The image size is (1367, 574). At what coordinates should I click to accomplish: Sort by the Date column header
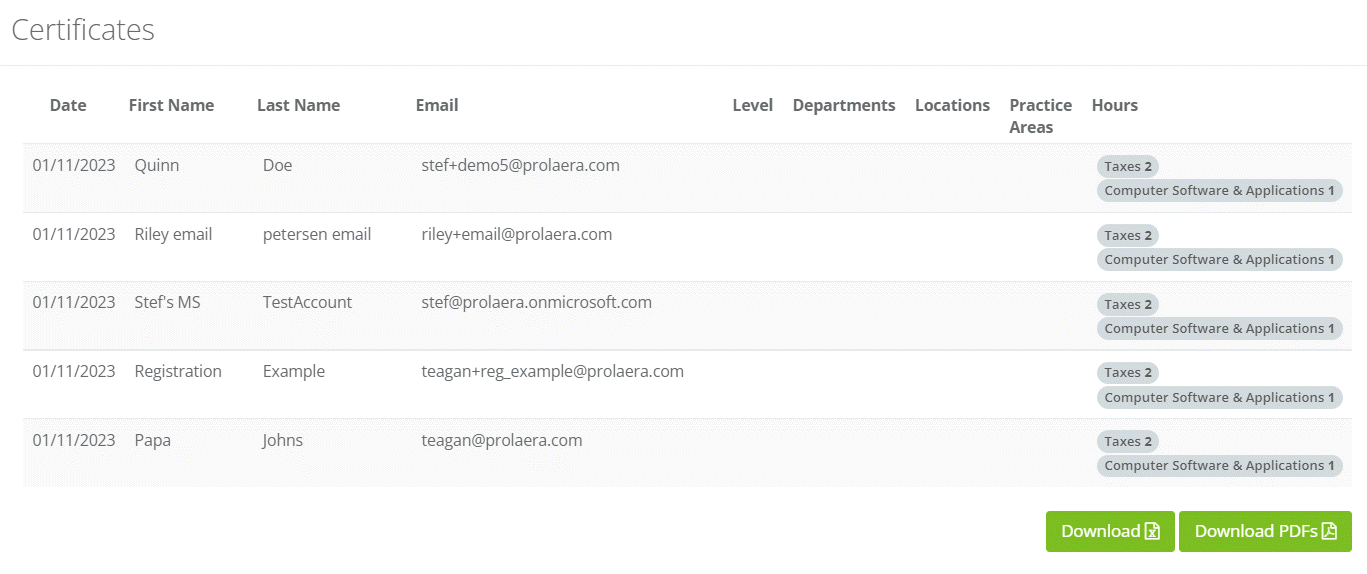coord(68,105)
